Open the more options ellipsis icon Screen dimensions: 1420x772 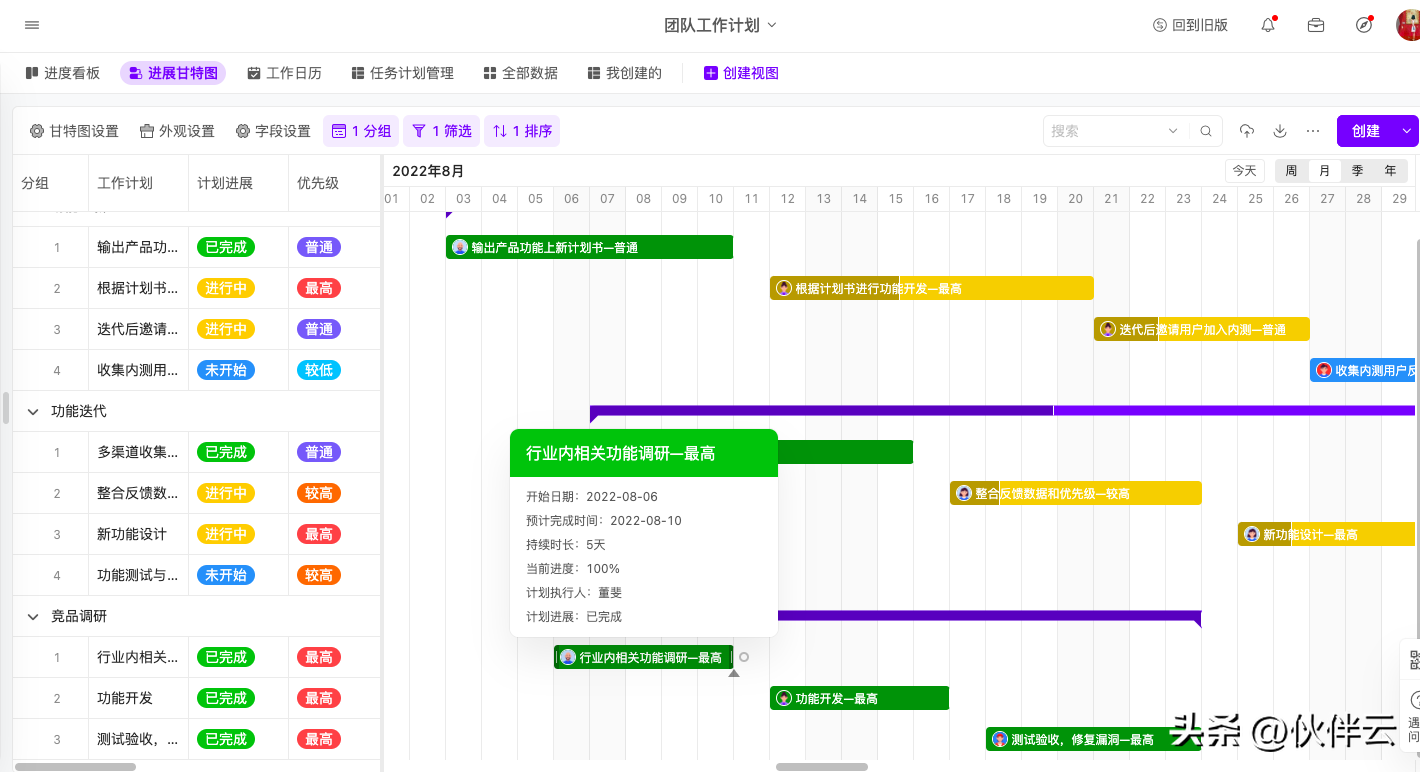tap(1313, 131)
